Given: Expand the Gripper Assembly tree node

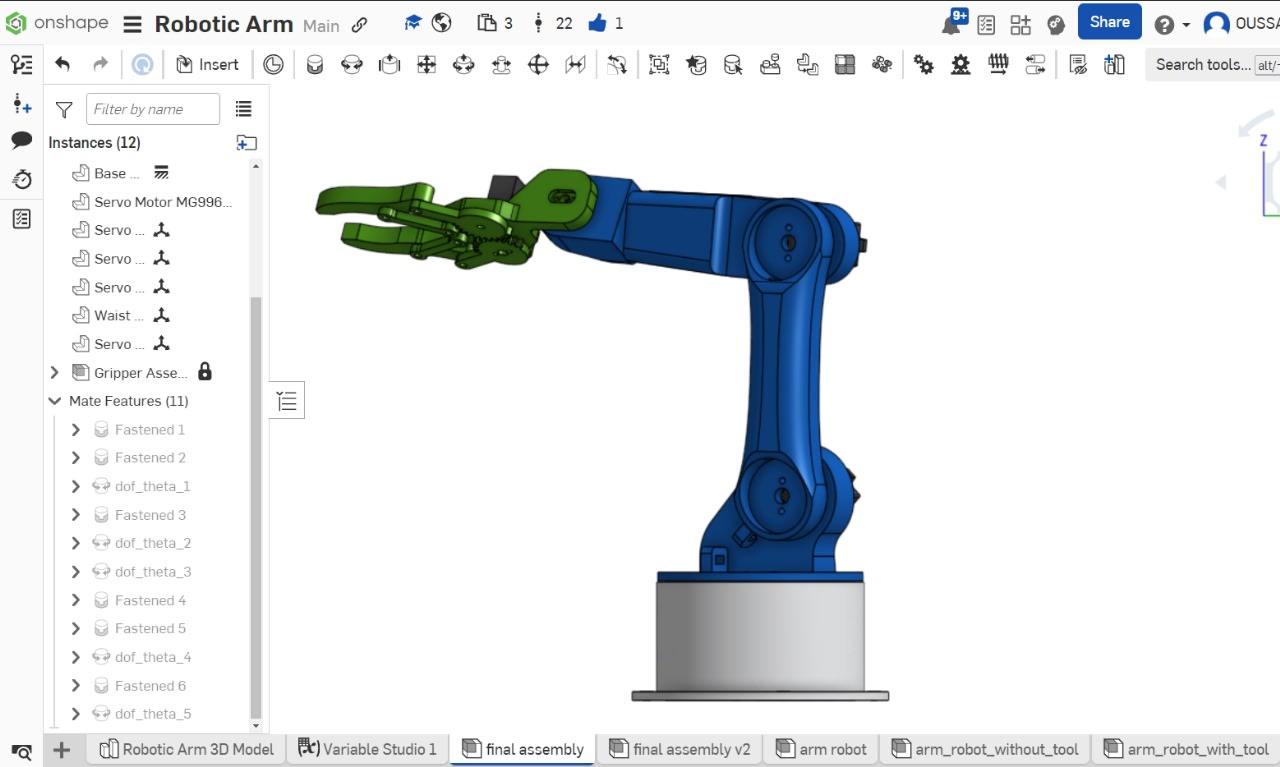Looking at the screenshot, I should click(55, 373).
